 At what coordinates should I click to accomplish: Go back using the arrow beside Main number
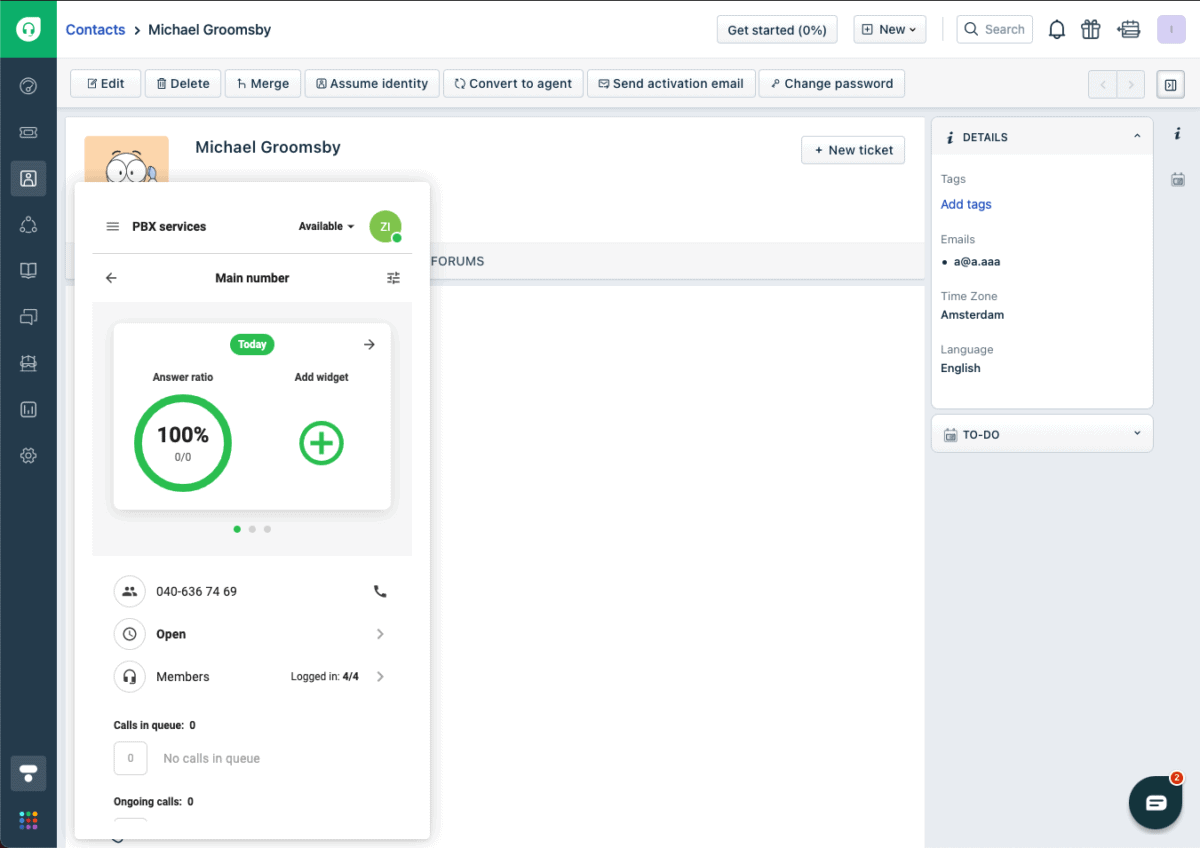(111, 278)
